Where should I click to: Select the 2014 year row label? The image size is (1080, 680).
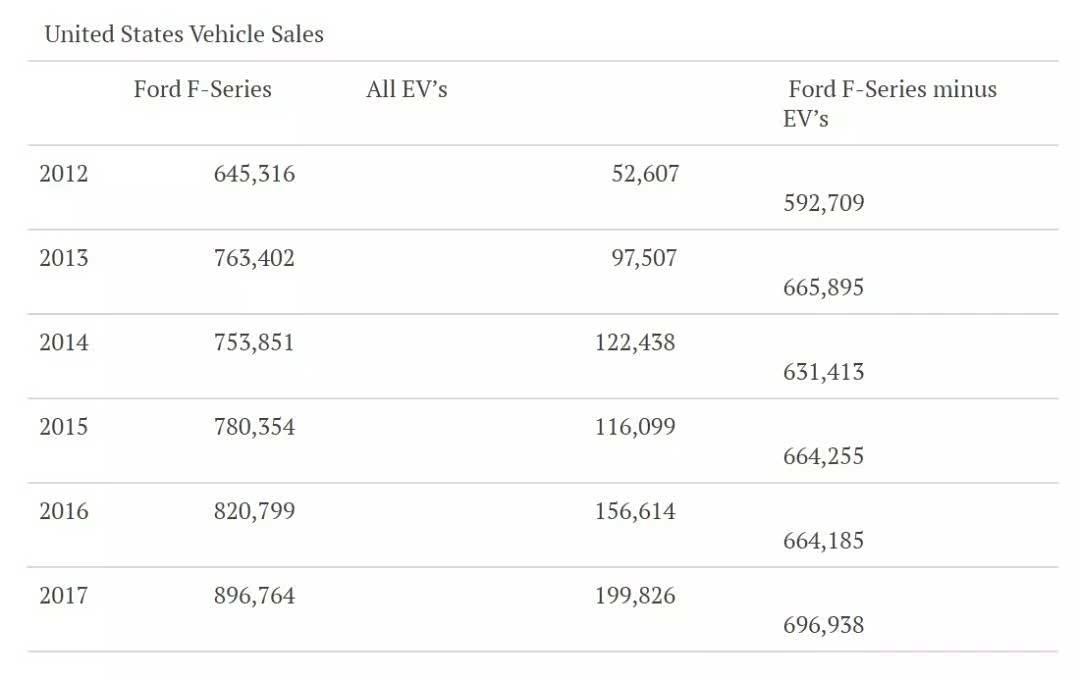(64, 343)
